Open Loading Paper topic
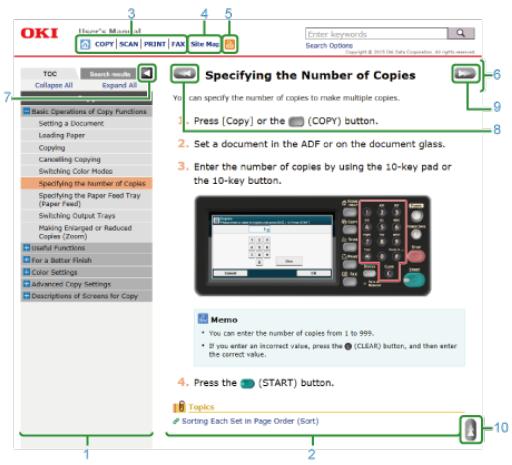Viewport: 512px width, 465px height. pyautogui.click(x=62, y=135)
